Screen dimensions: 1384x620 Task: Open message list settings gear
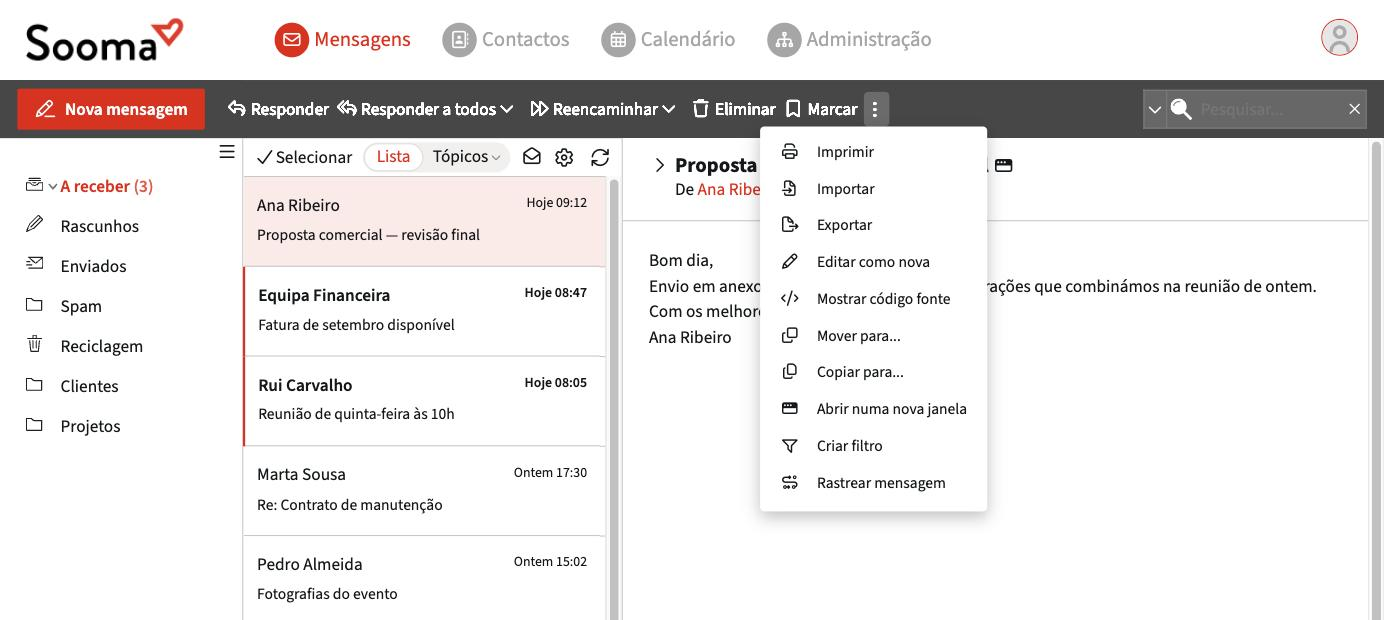tap(564, 157)
